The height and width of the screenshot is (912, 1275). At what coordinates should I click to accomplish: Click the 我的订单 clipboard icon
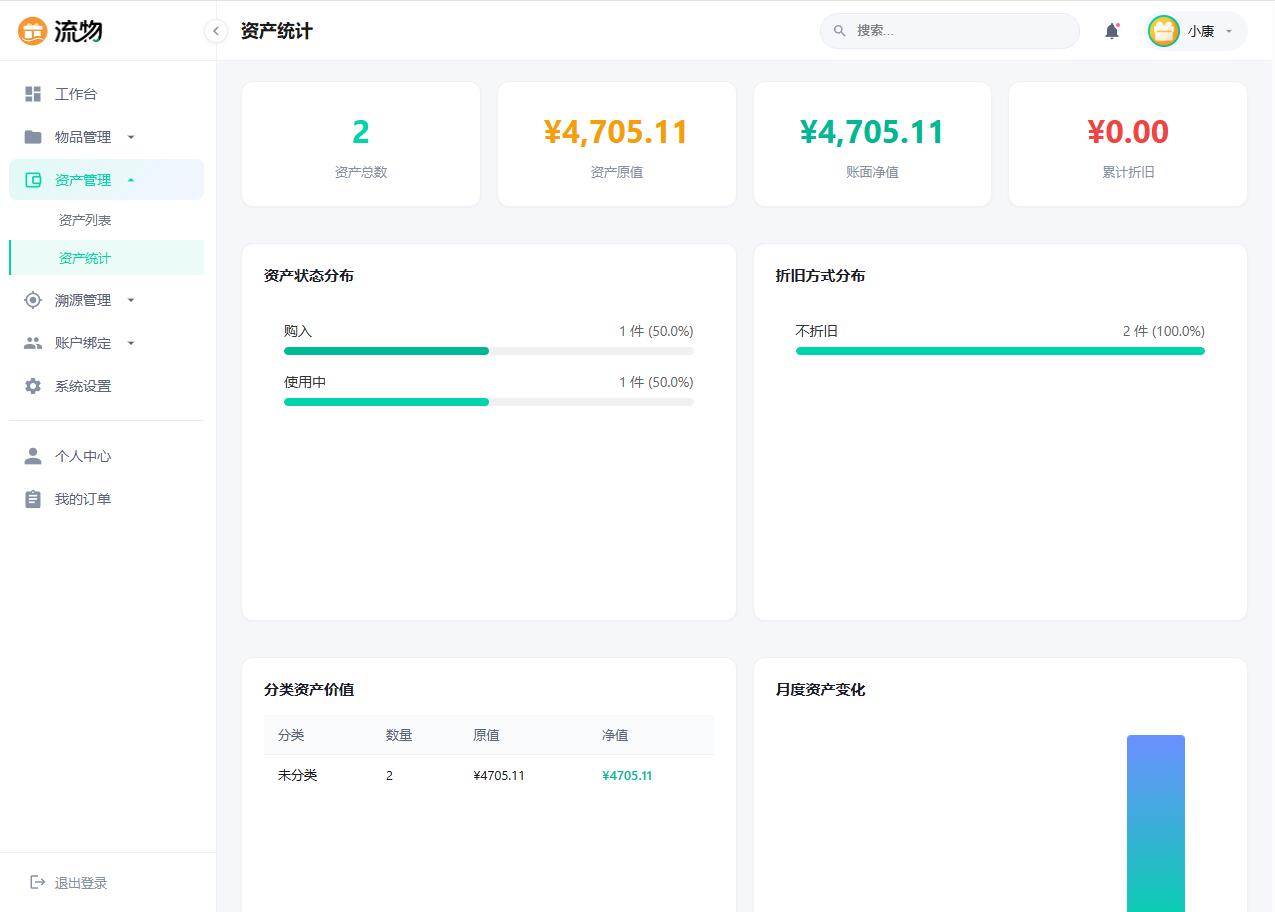pyautogui.click(x=33, y=499)
